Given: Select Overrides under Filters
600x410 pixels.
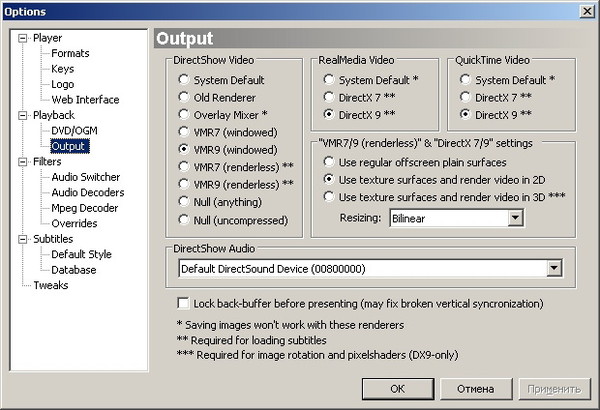Looking at the screenshot, I should (74, 223).
